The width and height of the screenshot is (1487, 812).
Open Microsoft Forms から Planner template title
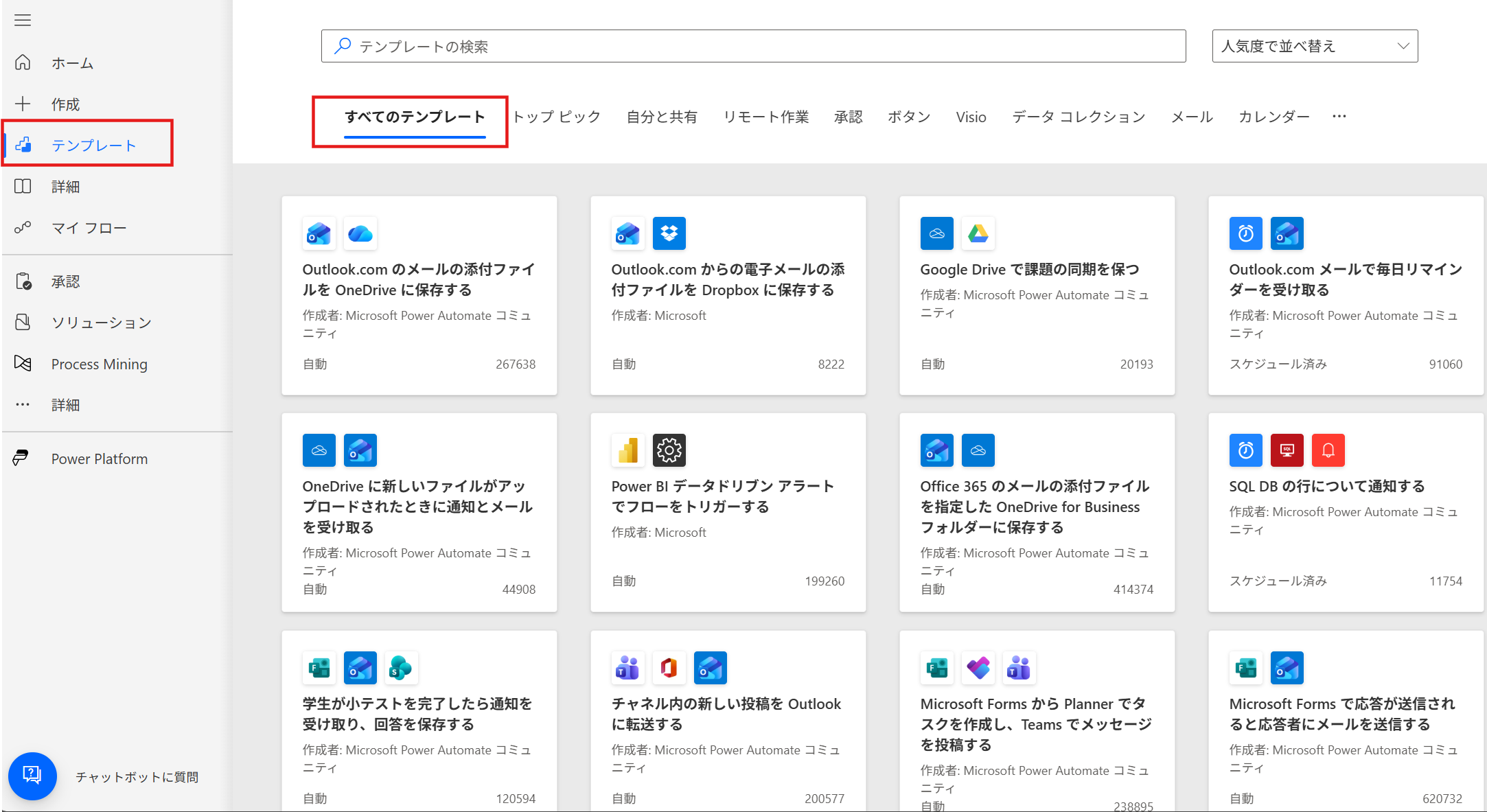coord(1036,724)
